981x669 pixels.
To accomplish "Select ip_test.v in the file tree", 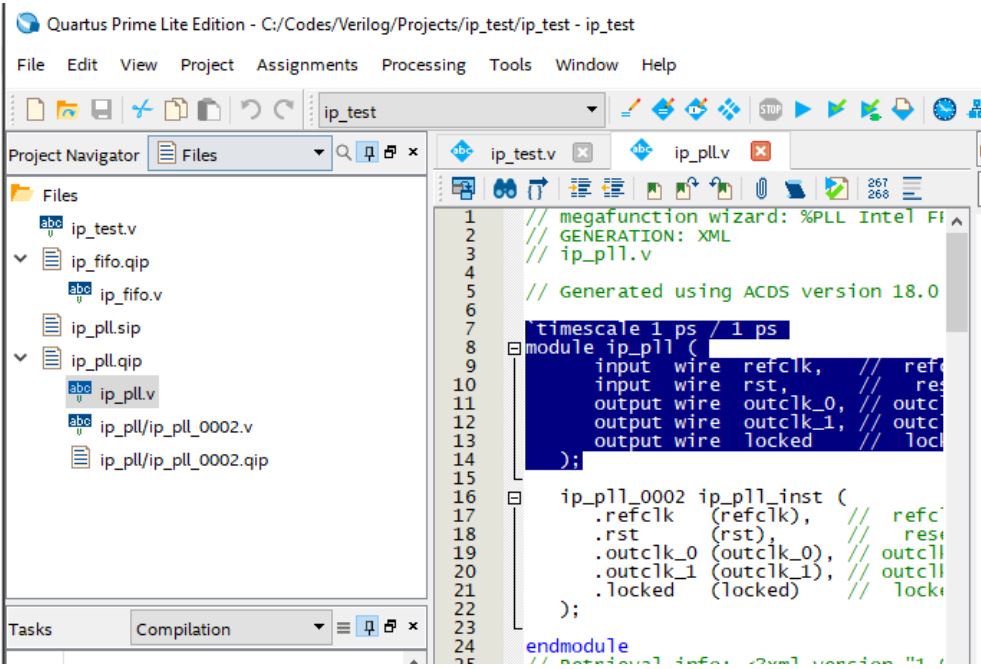I will coord(103,229).
